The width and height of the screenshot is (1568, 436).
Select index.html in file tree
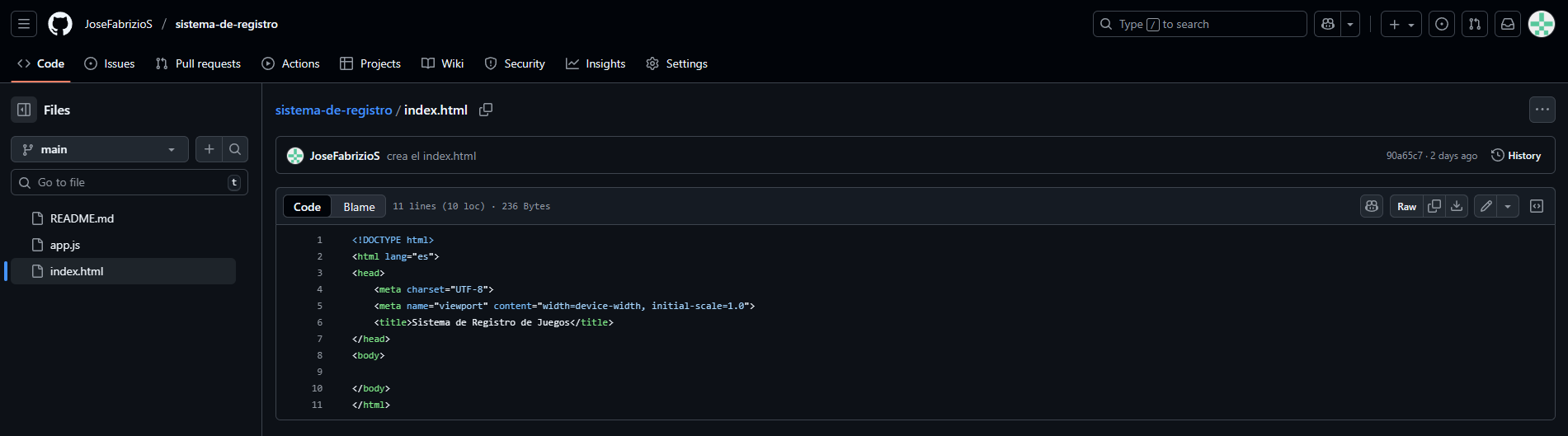(x=123, y=271)
